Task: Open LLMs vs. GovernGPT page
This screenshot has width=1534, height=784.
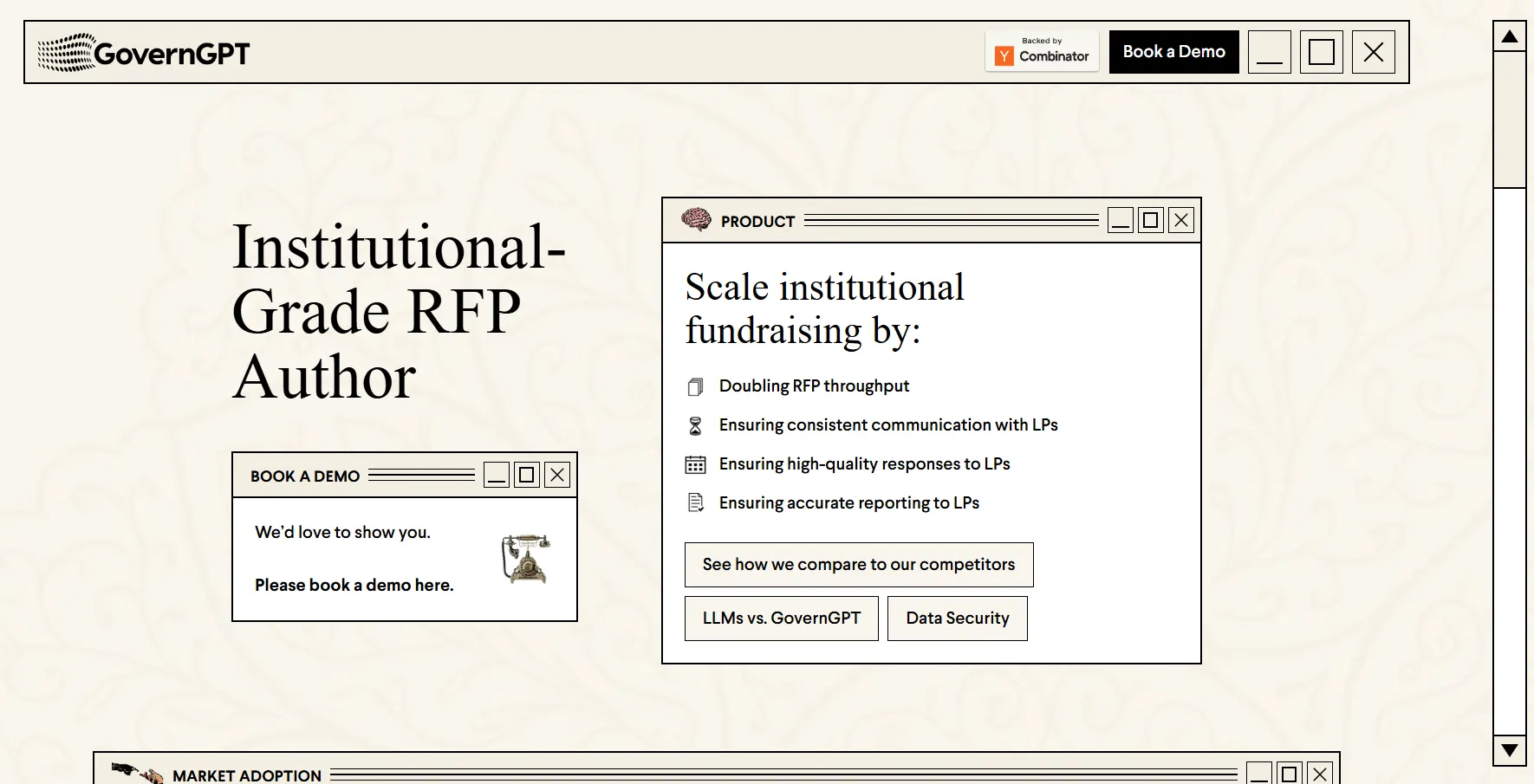Action: (x=782, y=619)
